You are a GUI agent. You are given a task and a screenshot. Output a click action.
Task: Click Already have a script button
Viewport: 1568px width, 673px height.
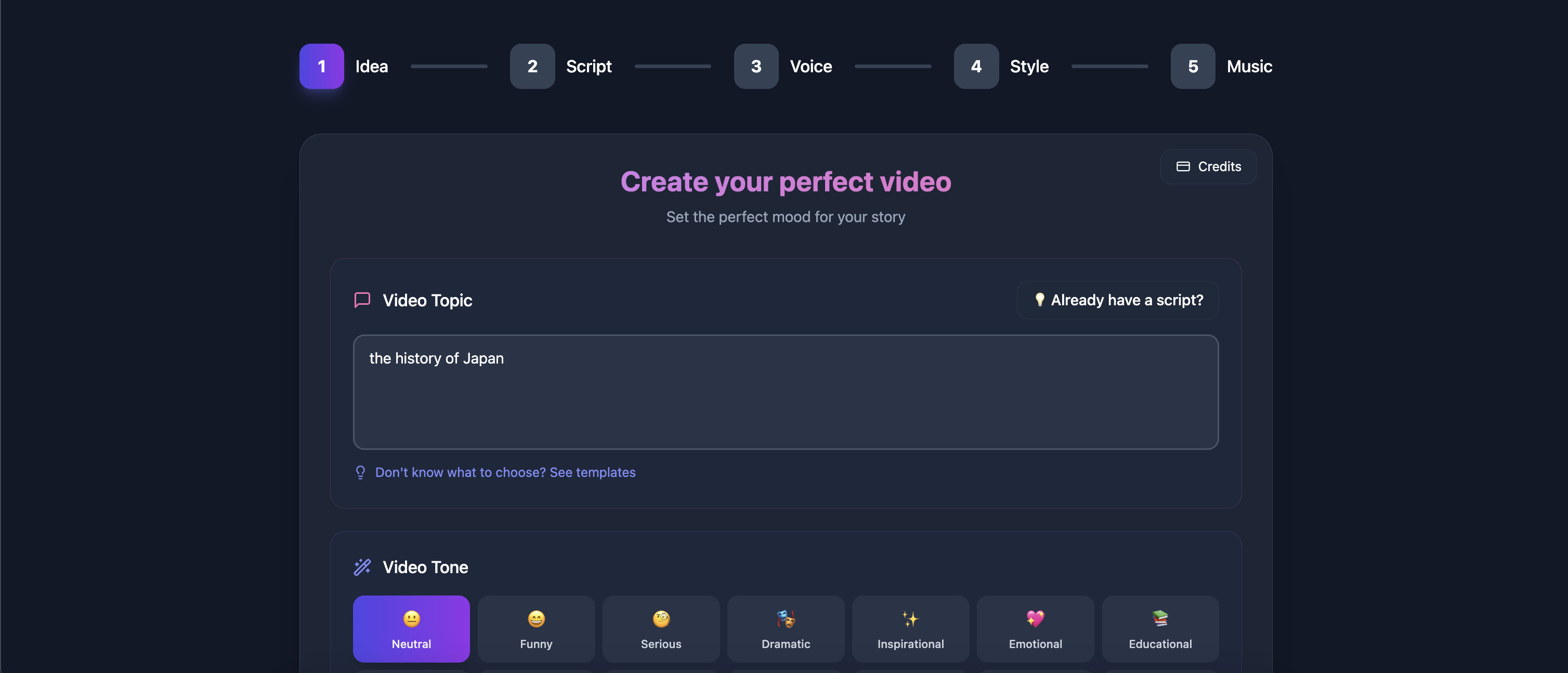[1118, 300]
